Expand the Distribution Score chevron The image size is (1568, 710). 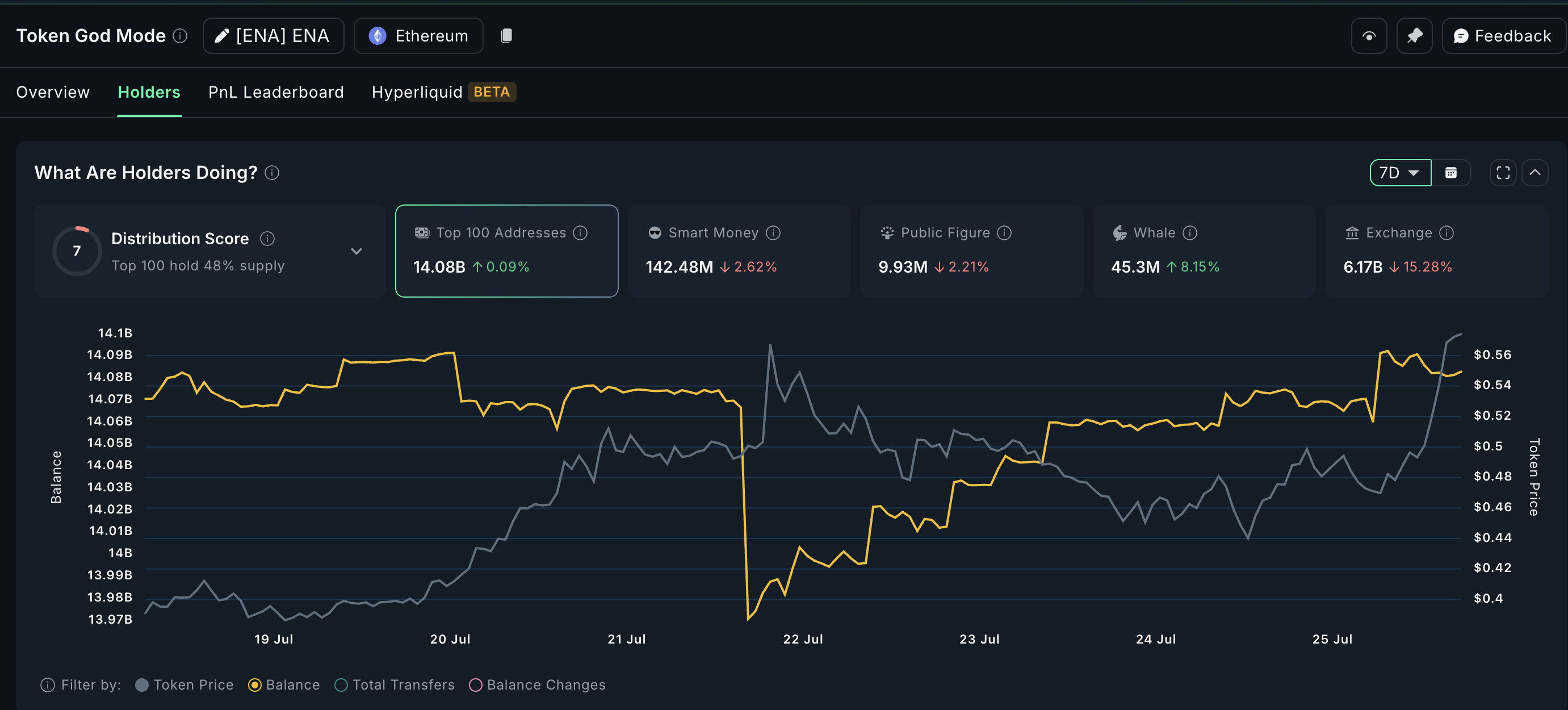(357, 251)
